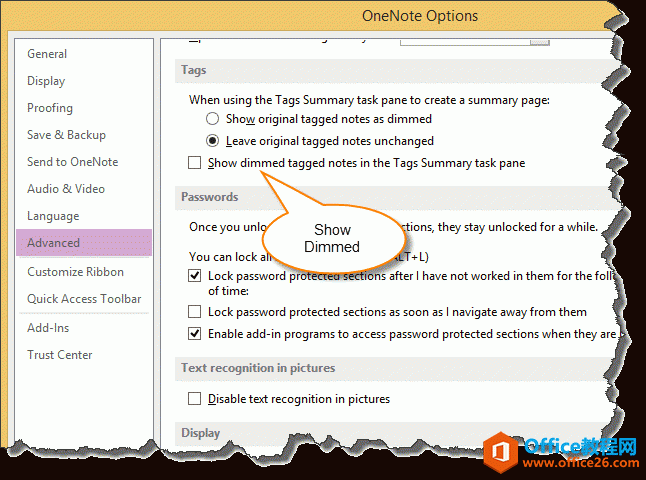646x480 pixels.
Task: Go to Save & Backup settings
Action: [x=66, y=135]
